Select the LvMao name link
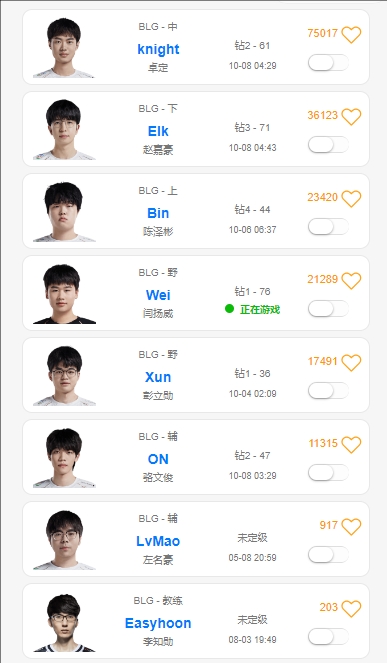Image resolution: width=387 pixels, height=663 pixels. [x=158, y=541]
